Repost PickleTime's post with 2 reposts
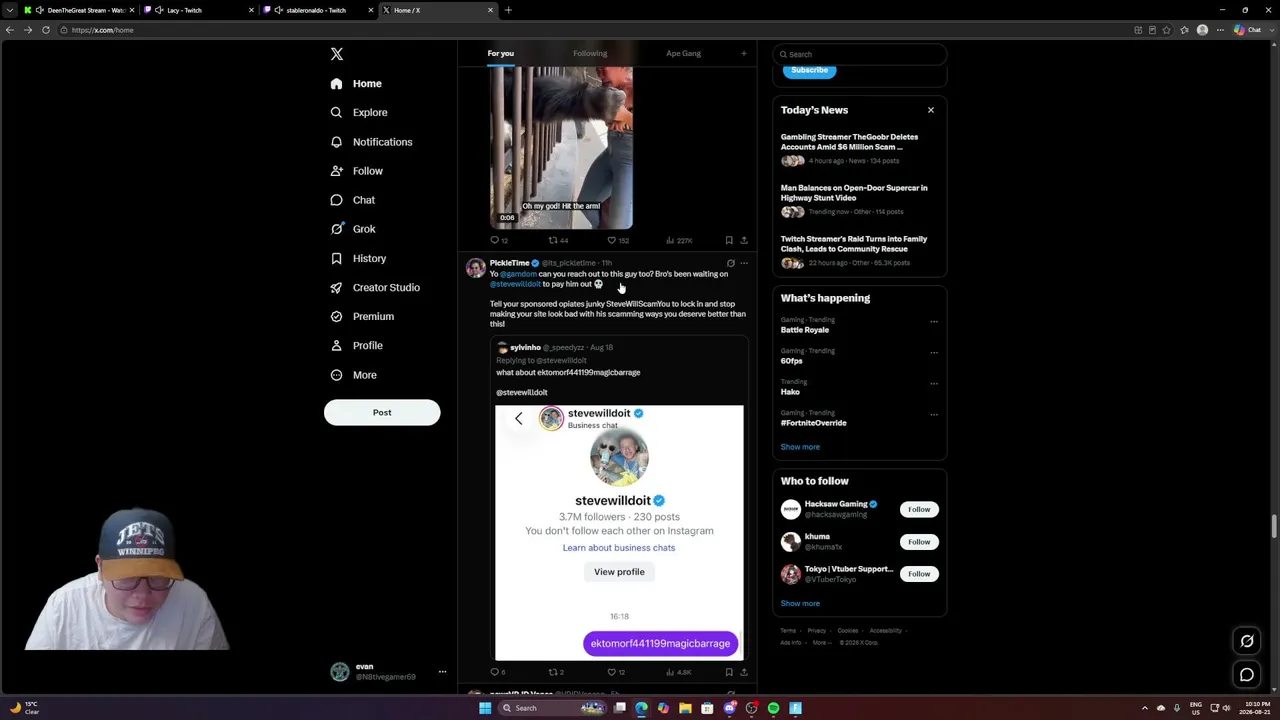Viewport: 1280px width, 720px height. pyautogui.click(x=557, y=672)
